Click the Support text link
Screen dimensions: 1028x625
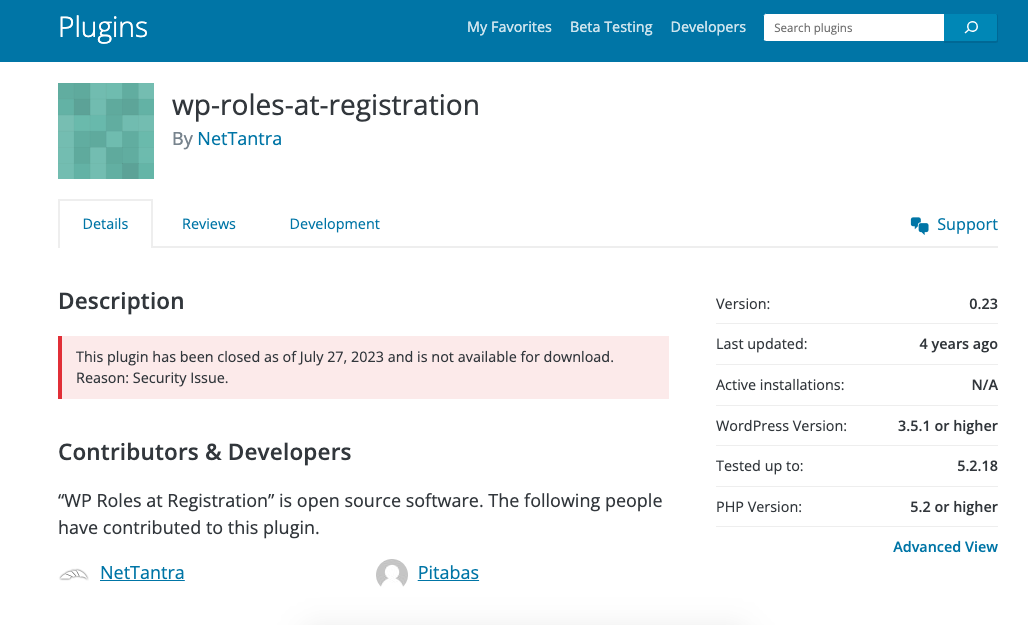click(967, 225)
